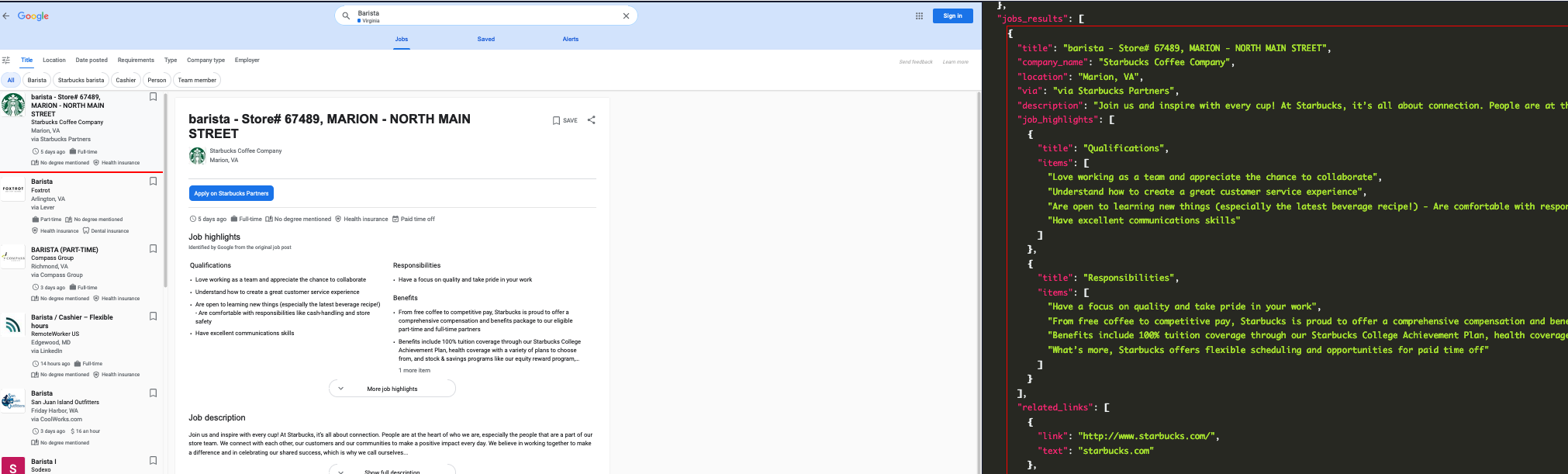Expand More job highlights
The image size is (1568, 474).
coord(392,389)
